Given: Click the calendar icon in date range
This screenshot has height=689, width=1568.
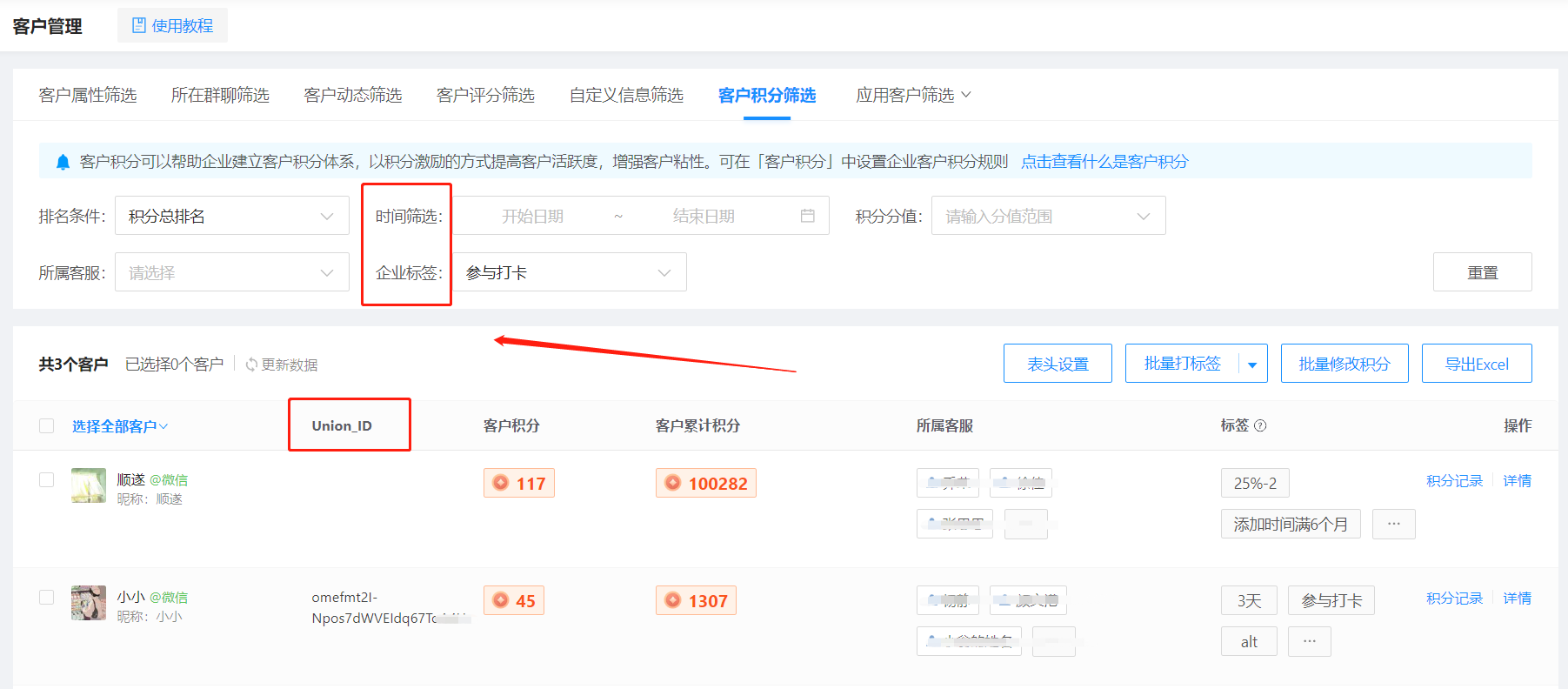Looking at the screenshot, I should [808, 216].
